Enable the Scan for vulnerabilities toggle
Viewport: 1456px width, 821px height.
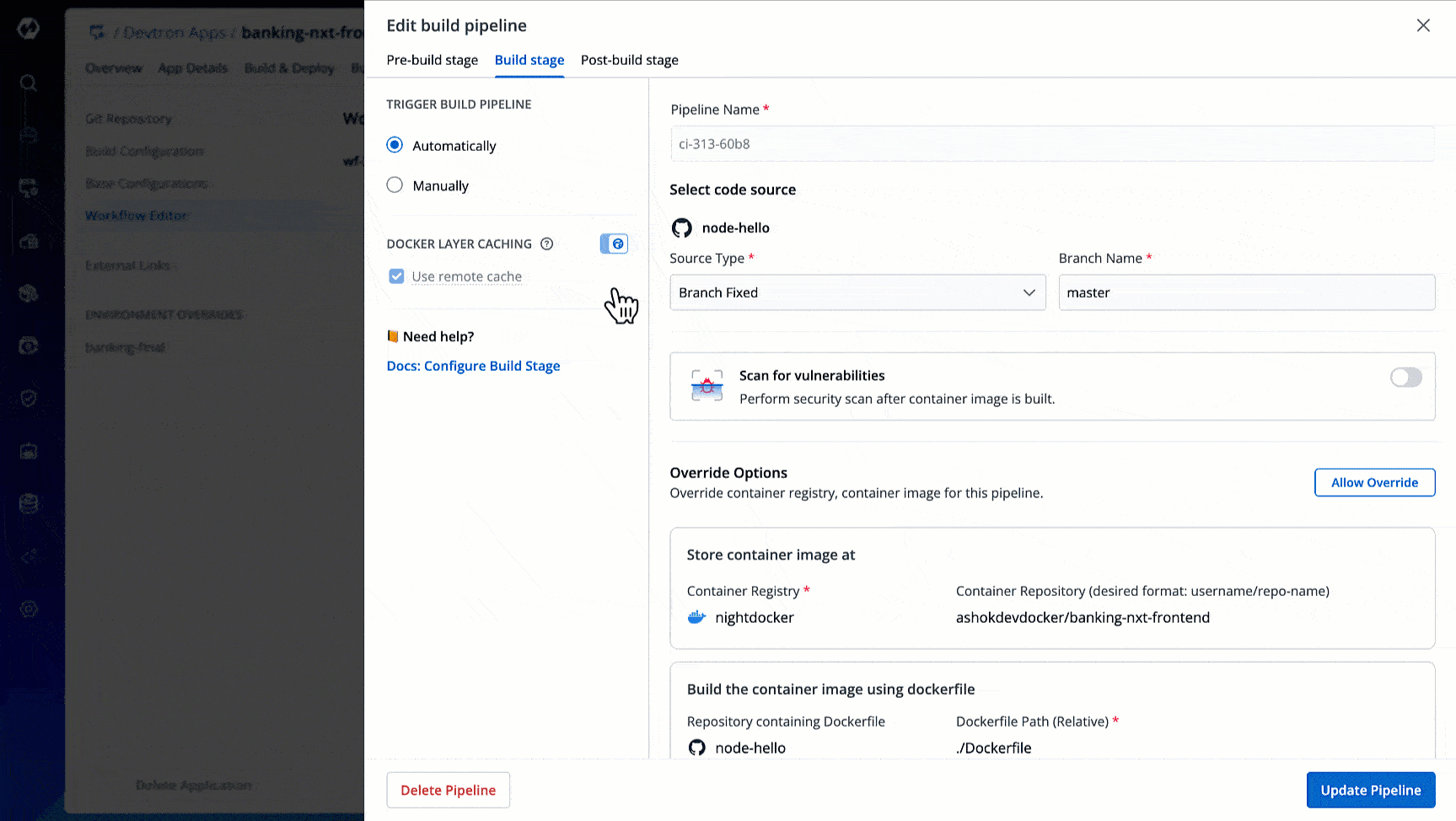(x=1405, y=378)
